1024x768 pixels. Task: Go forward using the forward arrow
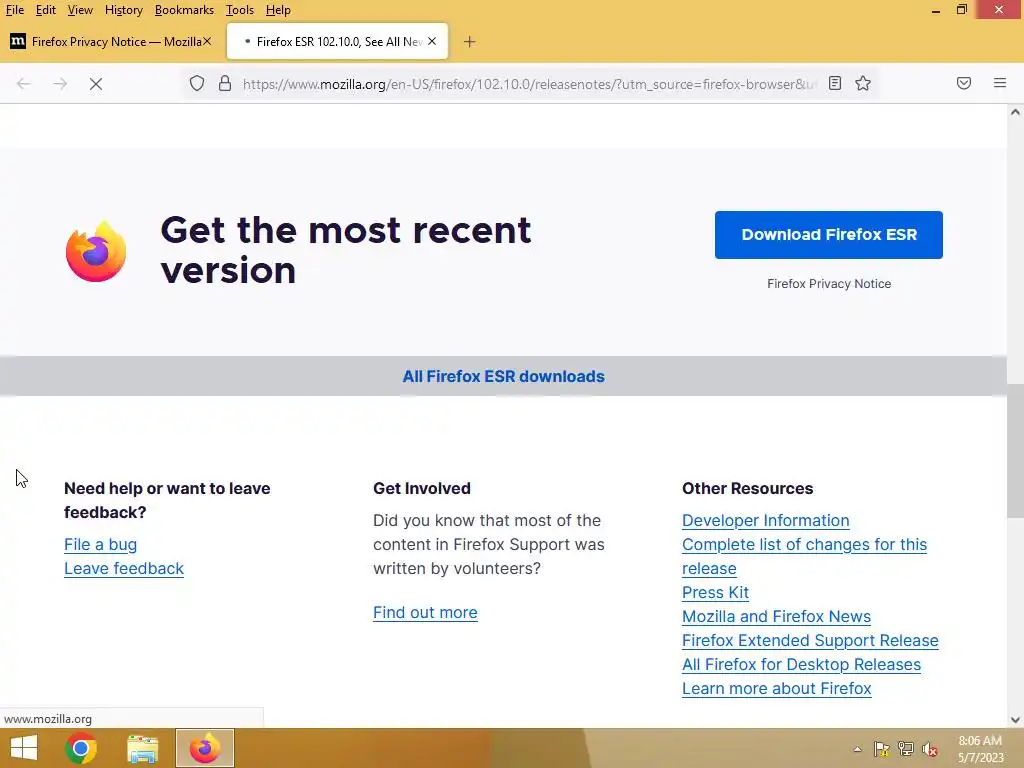60,84
